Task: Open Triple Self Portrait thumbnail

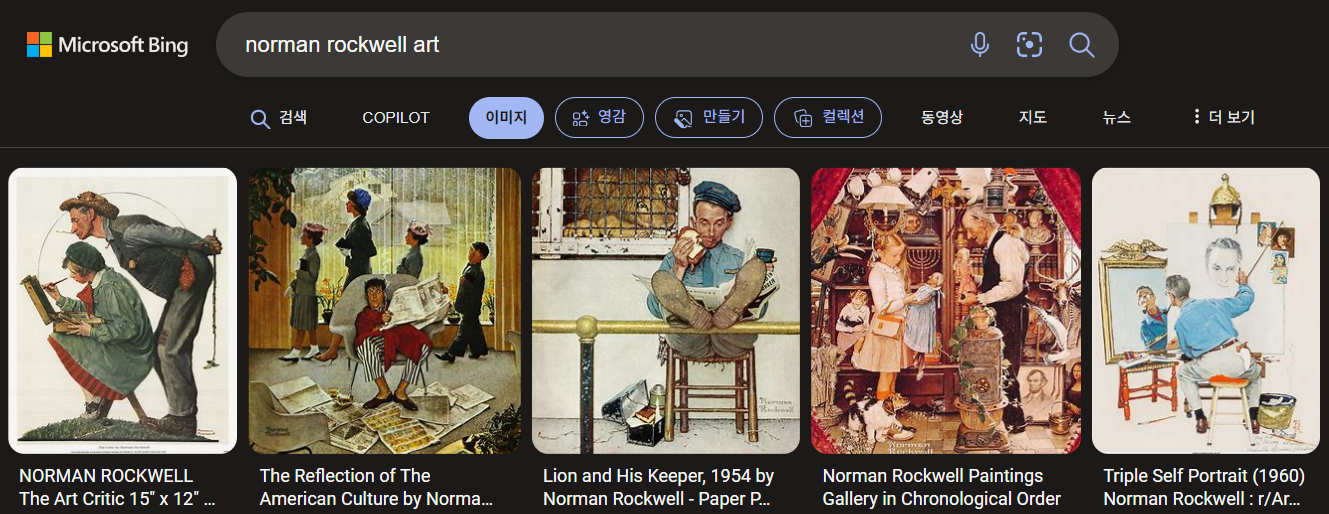Action: pyautogui.click(x=1206, y=311)
